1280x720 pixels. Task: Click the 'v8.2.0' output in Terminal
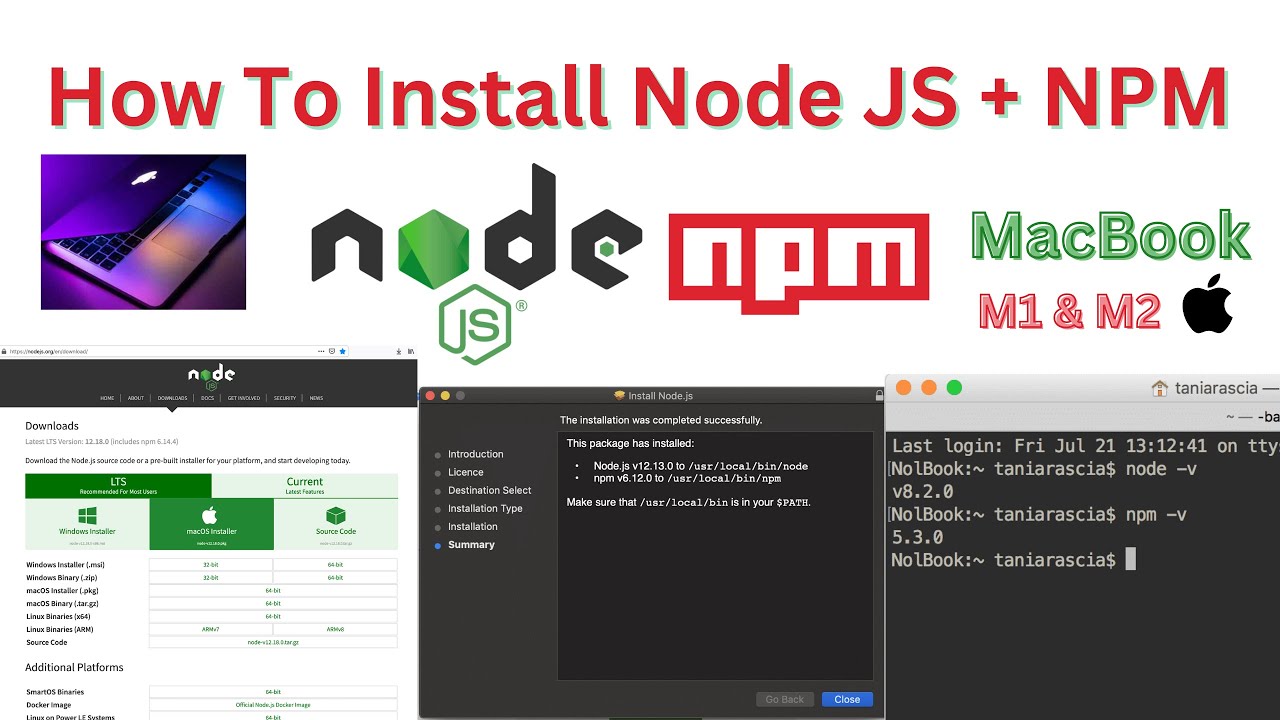click(x=922, y=492)
